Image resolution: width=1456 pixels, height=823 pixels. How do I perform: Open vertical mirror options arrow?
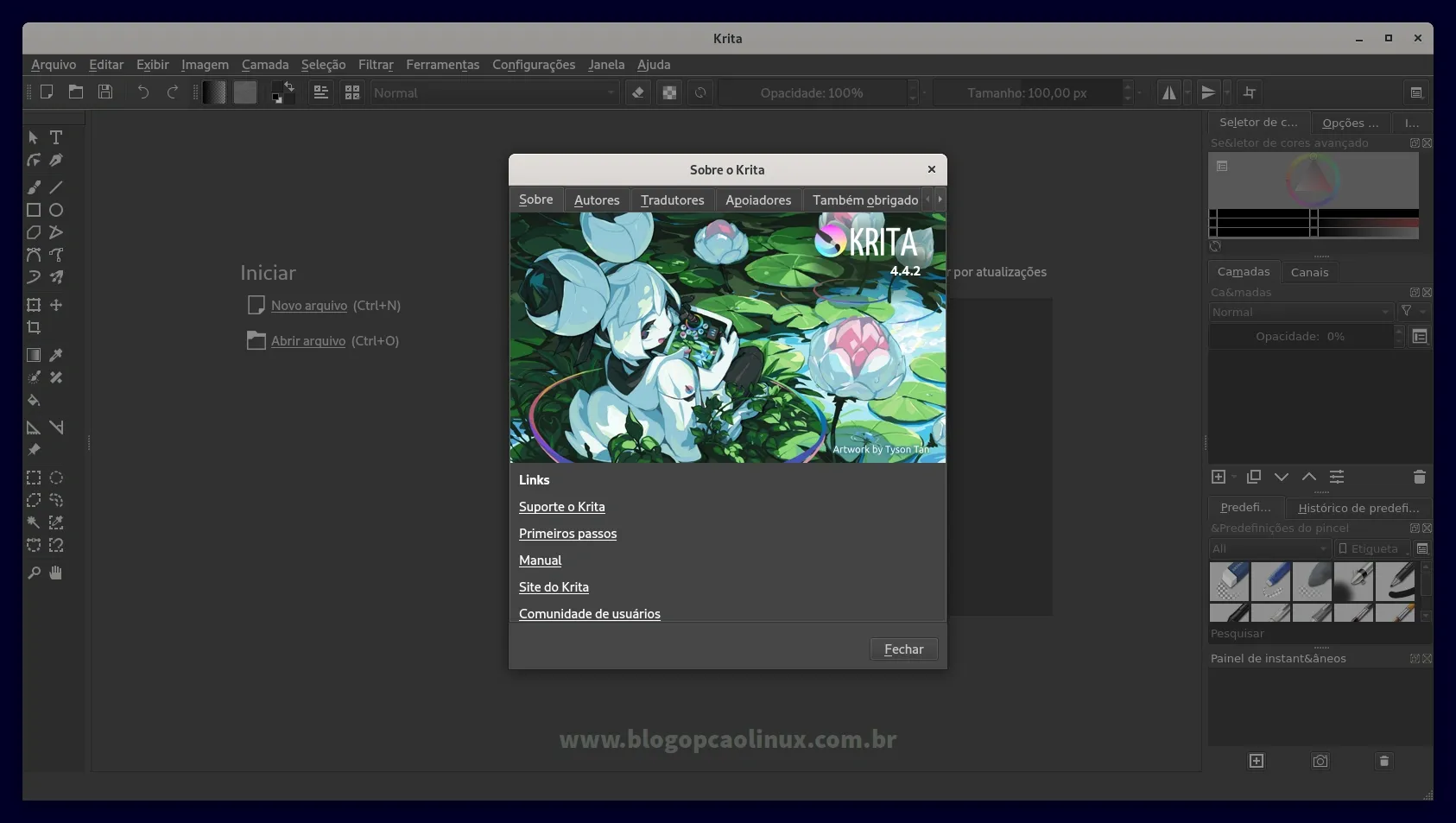coord(1226,92)
